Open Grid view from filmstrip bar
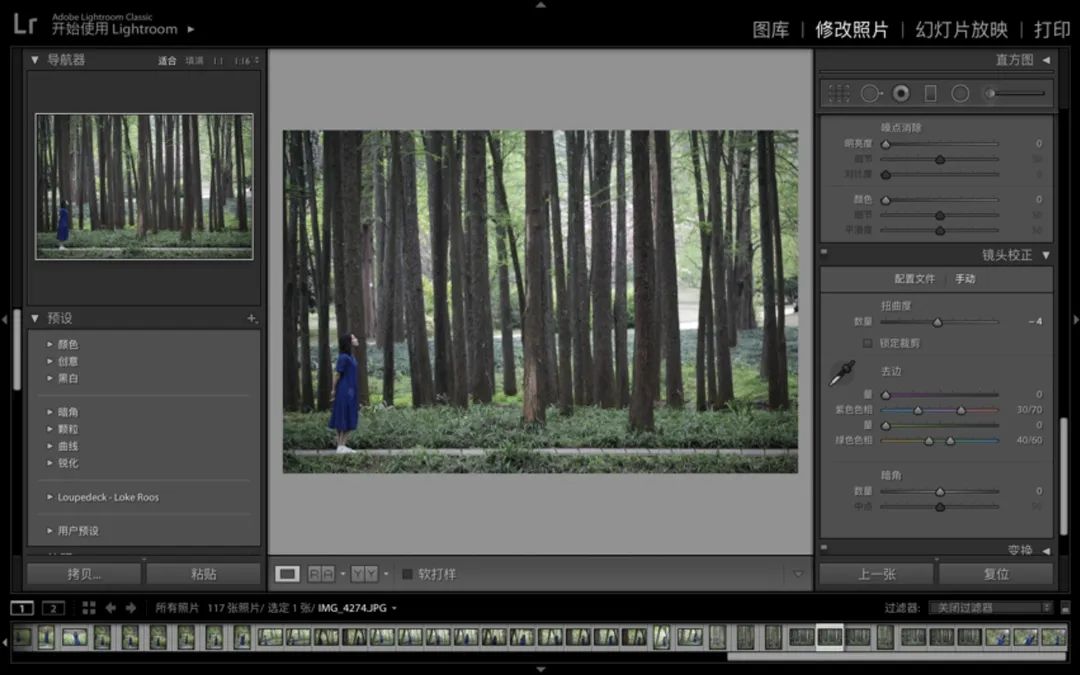The width and height of the screenshot is (1080, 675). tap(89, 608)
